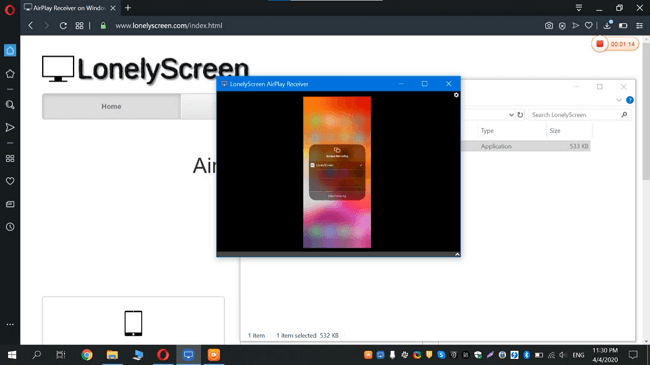Open Opera Speed Dial grid button
The width and height of the screenshot is (650, 365).
[x=79, y=25]
